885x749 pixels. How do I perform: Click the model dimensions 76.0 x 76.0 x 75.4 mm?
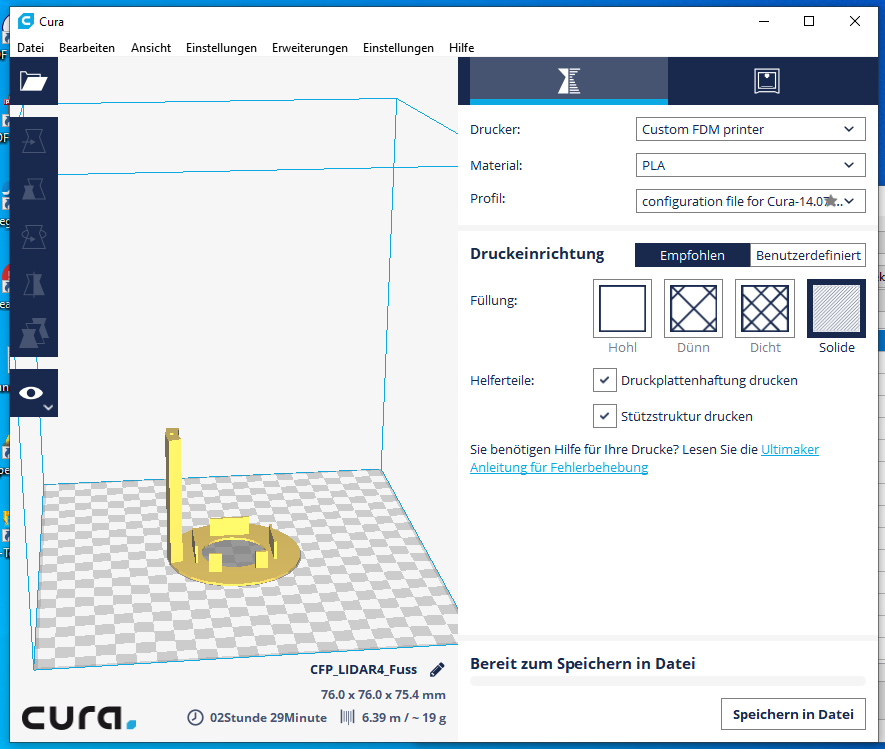(x=383, y=695)
